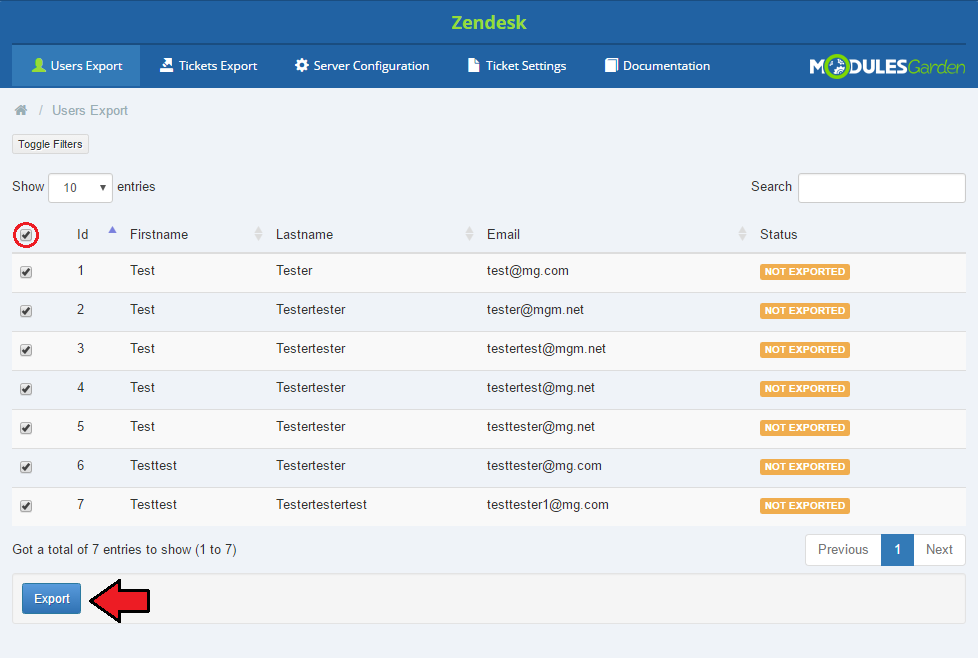Go to the Ticket Settings tab

[517, 65]
